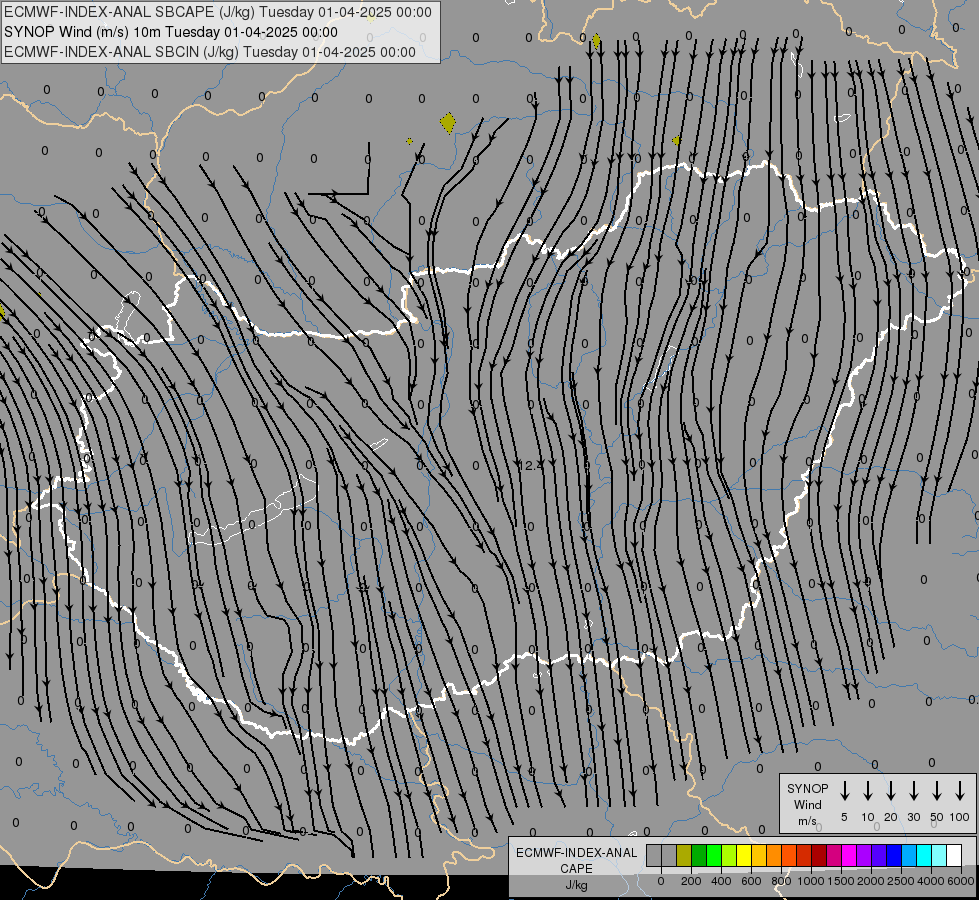Click the 2500 tick label on CAPE scale
The height and width of the screenshot is (900, 979).
(x=900, y=881)
